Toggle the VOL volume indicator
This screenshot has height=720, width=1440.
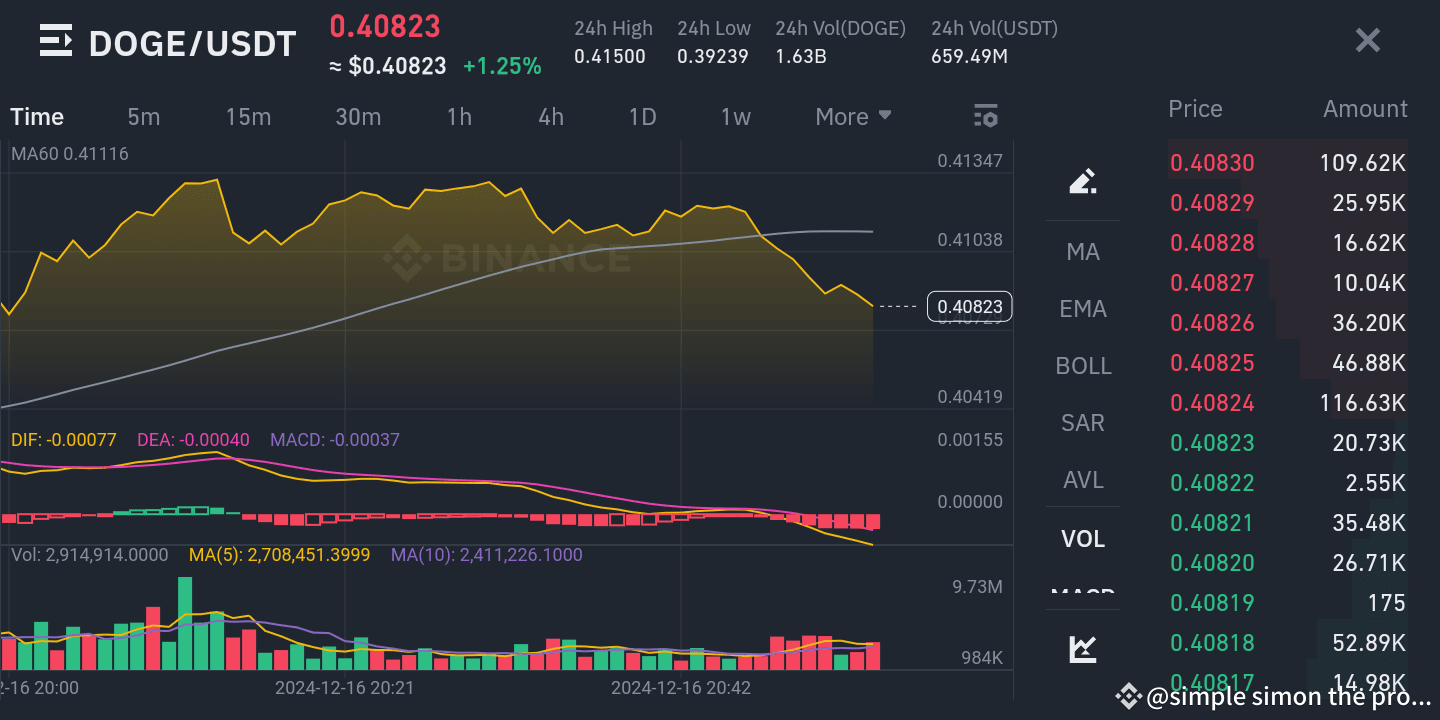click(1083, 538)
